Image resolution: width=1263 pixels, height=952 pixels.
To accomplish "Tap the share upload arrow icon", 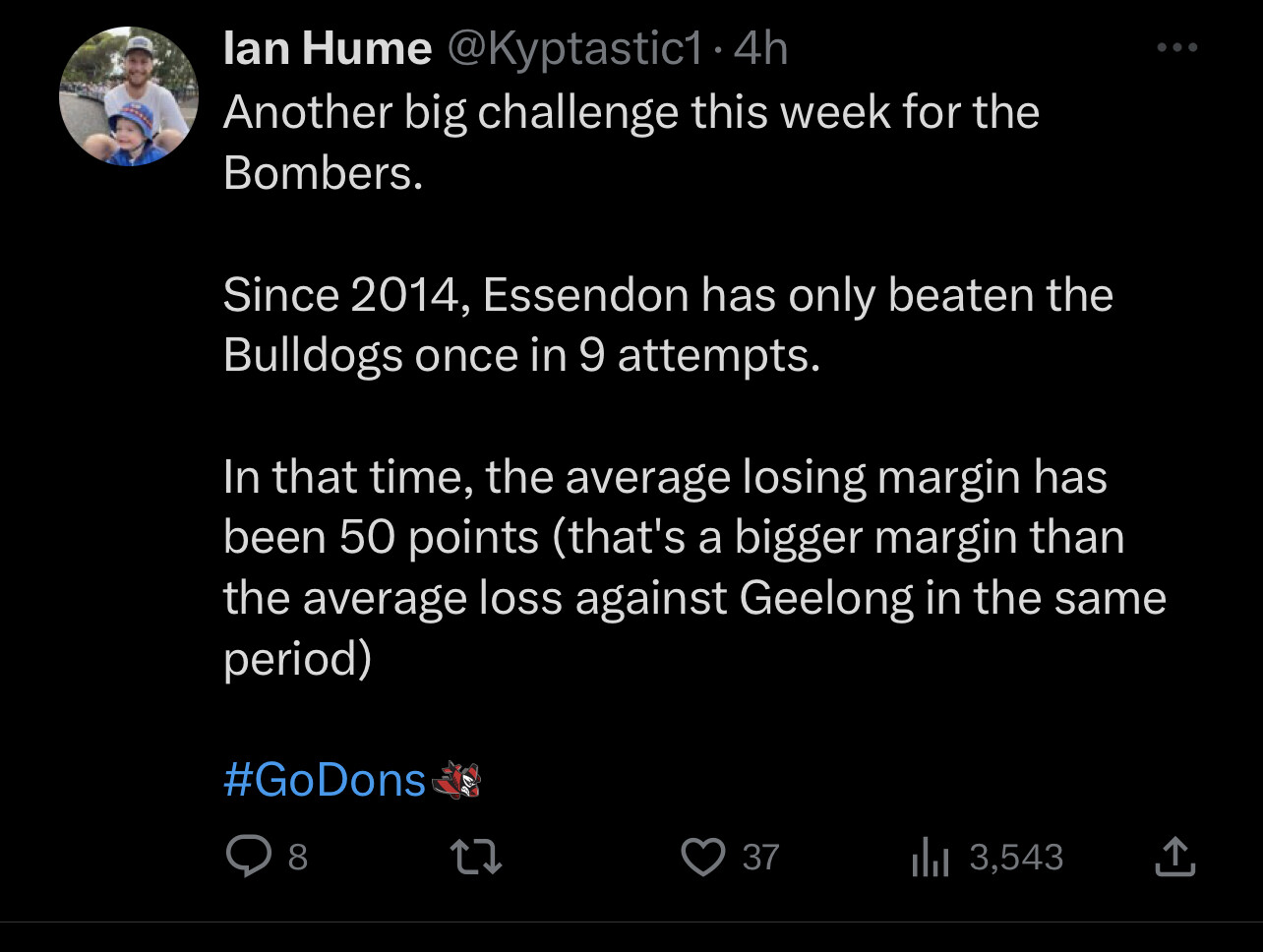I will 1173,857.
